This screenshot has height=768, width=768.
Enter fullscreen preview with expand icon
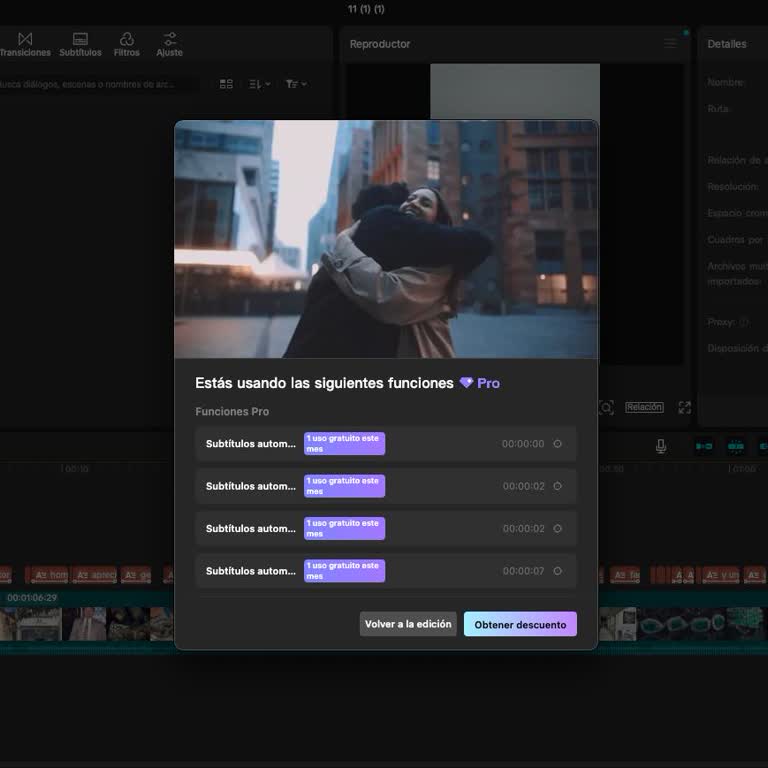click(x=685, y=407)
